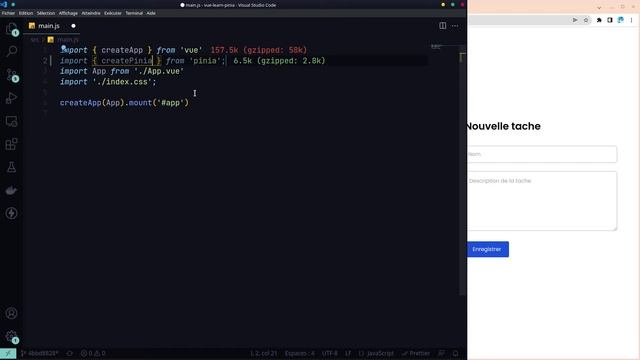640x360 pixels.
Task: Open the Explorer view in activity bar
Action: click(11, 29)
